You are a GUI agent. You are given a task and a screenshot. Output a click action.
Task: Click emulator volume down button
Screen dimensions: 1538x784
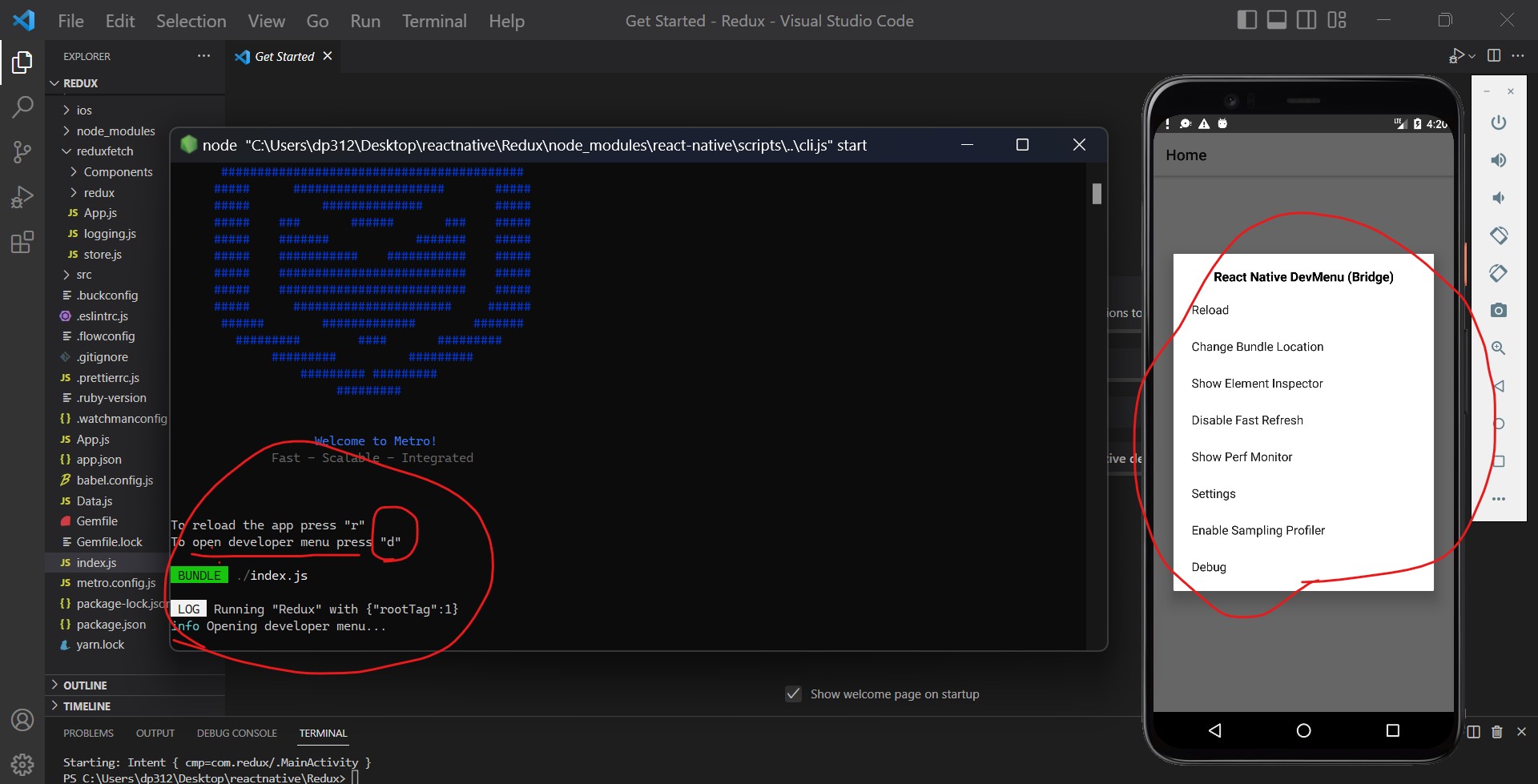click(x=1499, y=198)
